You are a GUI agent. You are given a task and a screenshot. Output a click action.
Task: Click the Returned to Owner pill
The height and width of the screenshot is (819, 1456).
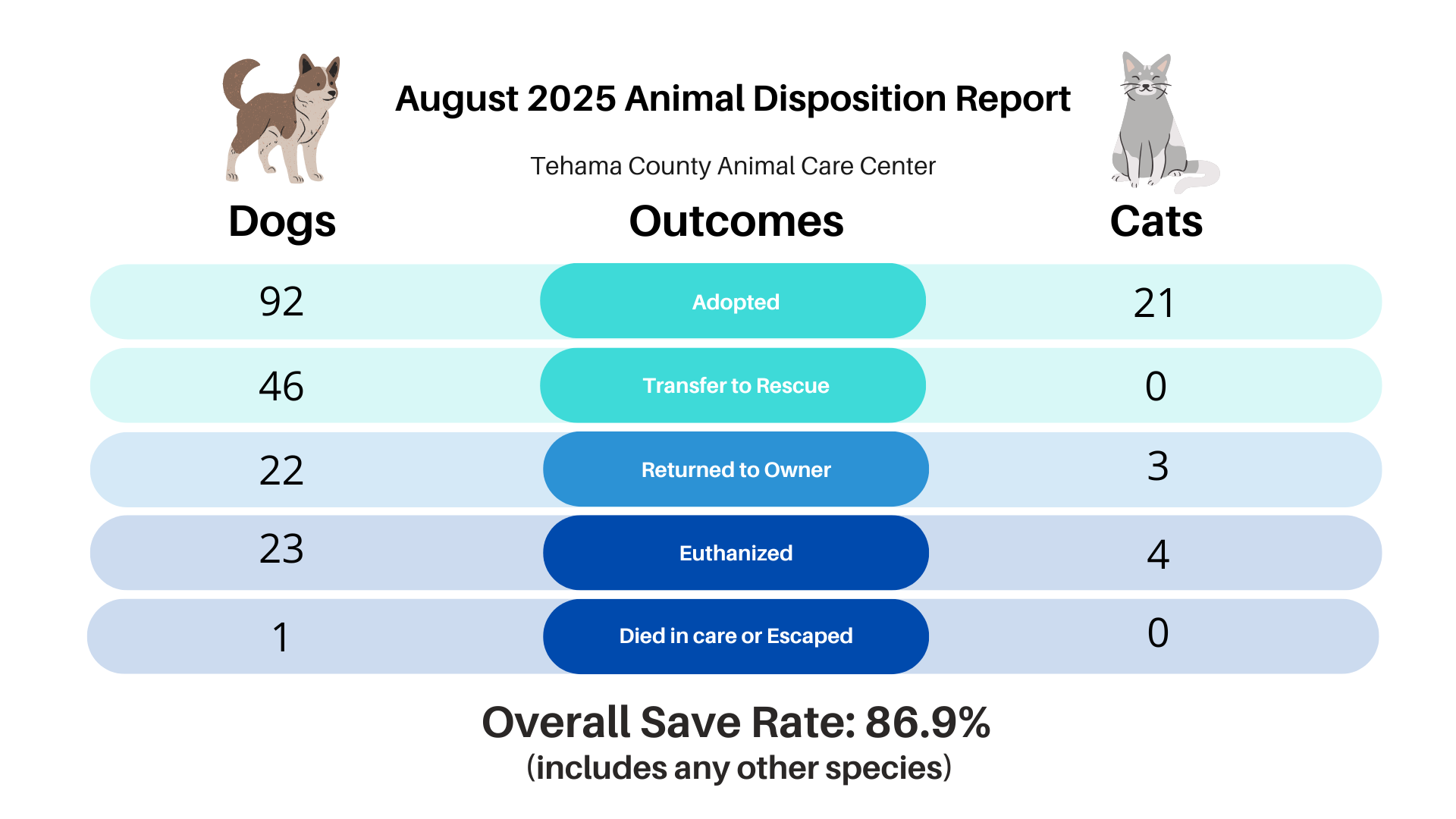tap(735, 469)
